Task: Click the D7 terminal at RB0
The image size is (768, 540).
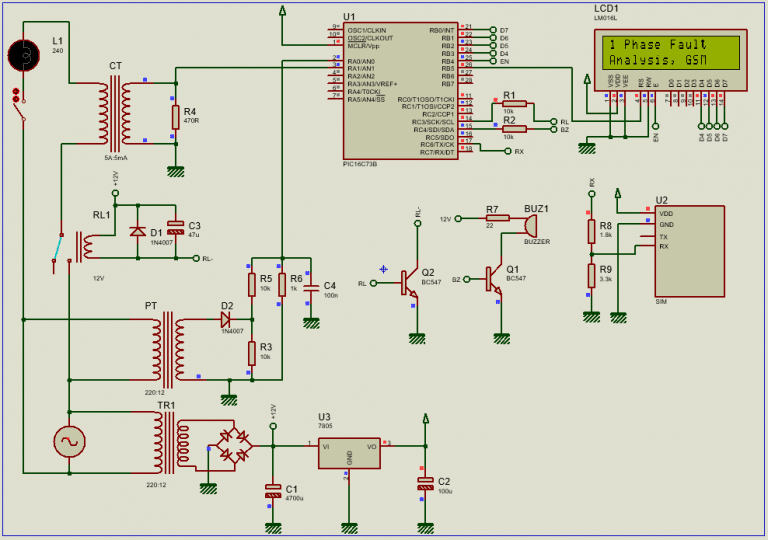Action: [x=493, y=30]
